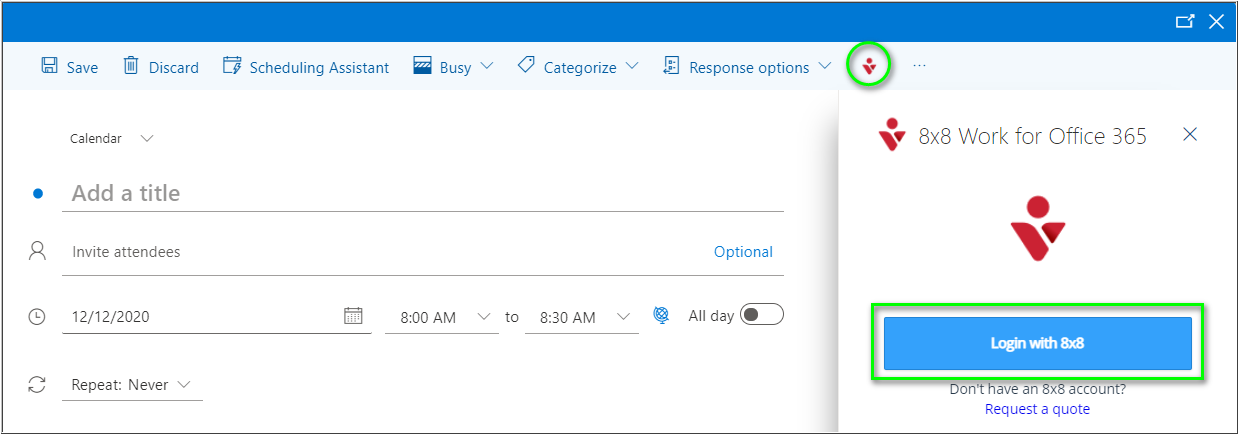Click the repeat arrows icon
The width and height of the screenshot is (1238, 434).
[x=37, y=384]
